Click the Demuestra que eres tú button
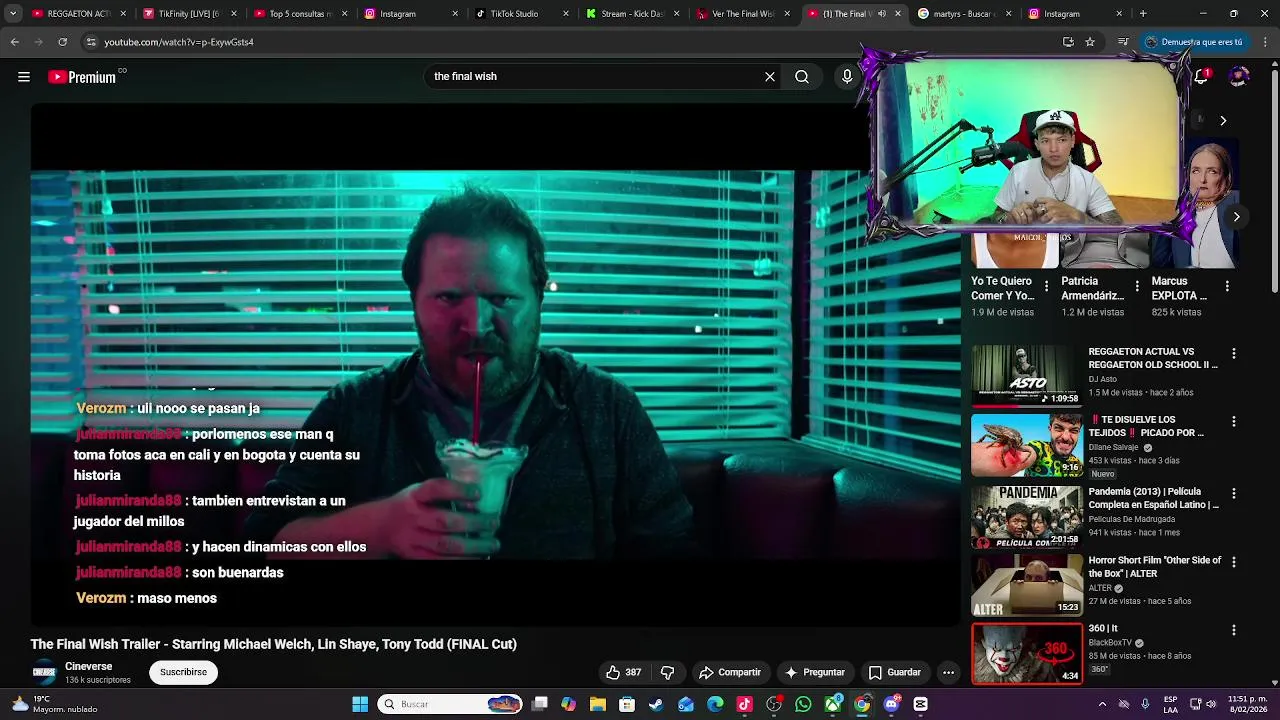Screen dimensions: 1280x720 1195,42
